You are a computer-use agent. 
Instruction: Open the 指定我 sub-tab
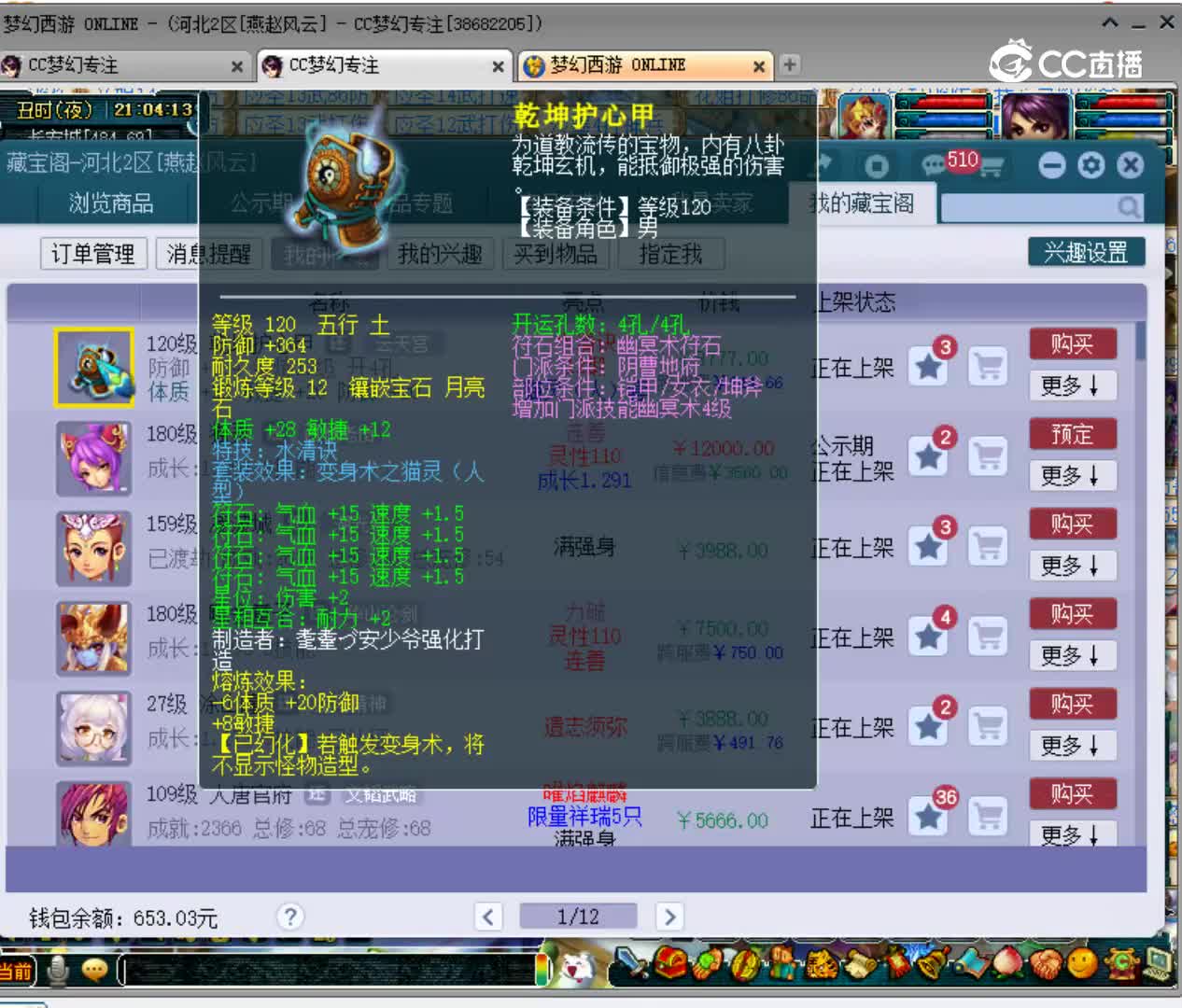tap(670, 254)
